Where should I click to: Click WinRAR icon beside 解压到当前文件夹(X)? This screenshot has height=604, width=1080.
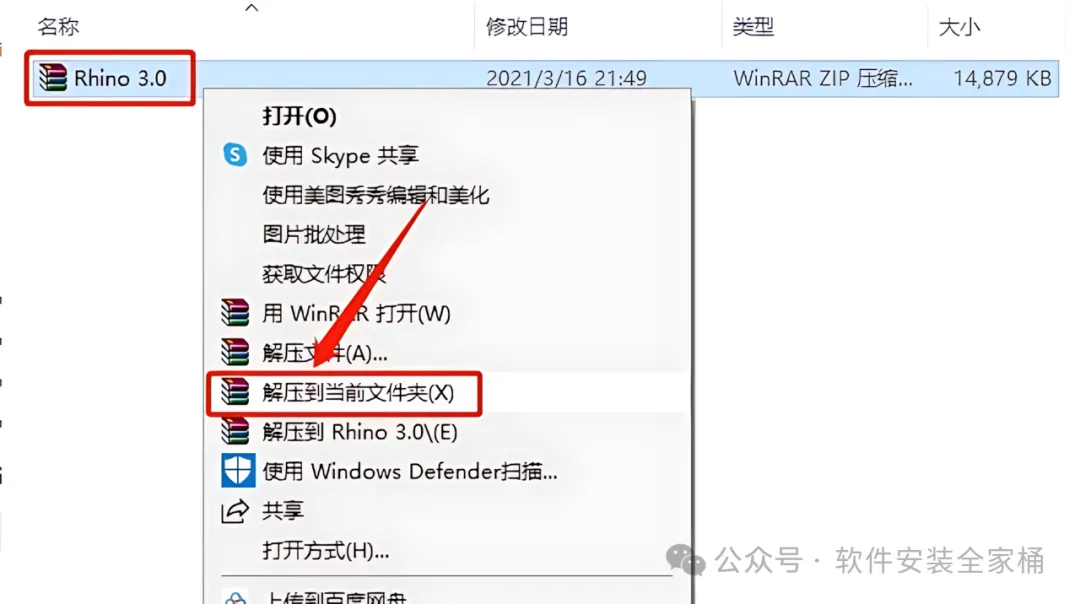(x=235, y=392)
